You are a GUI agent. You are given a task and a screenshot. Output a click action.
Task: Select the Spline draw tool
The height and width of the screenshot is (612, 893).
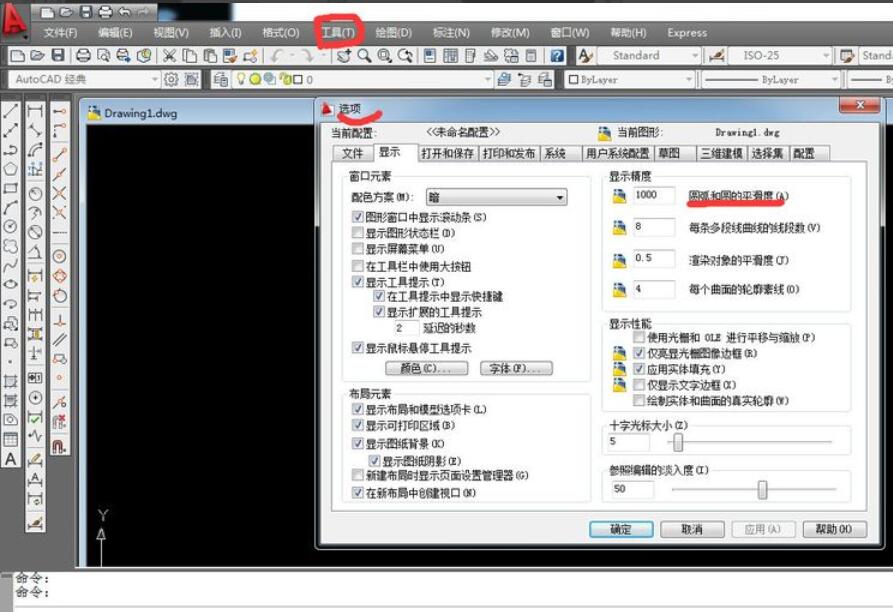pyautogui.click(x=10, y=266)
